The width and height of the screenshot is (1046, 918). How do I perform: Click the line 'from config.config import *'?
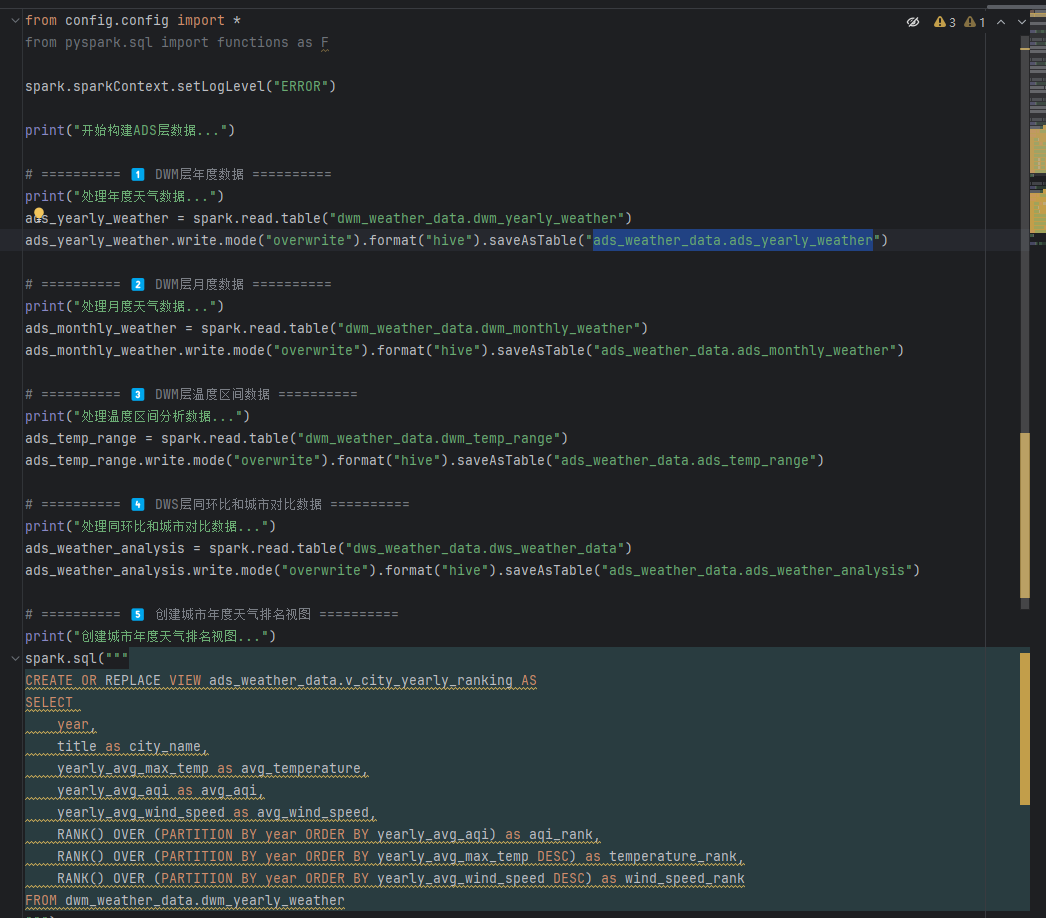(133, 21)
